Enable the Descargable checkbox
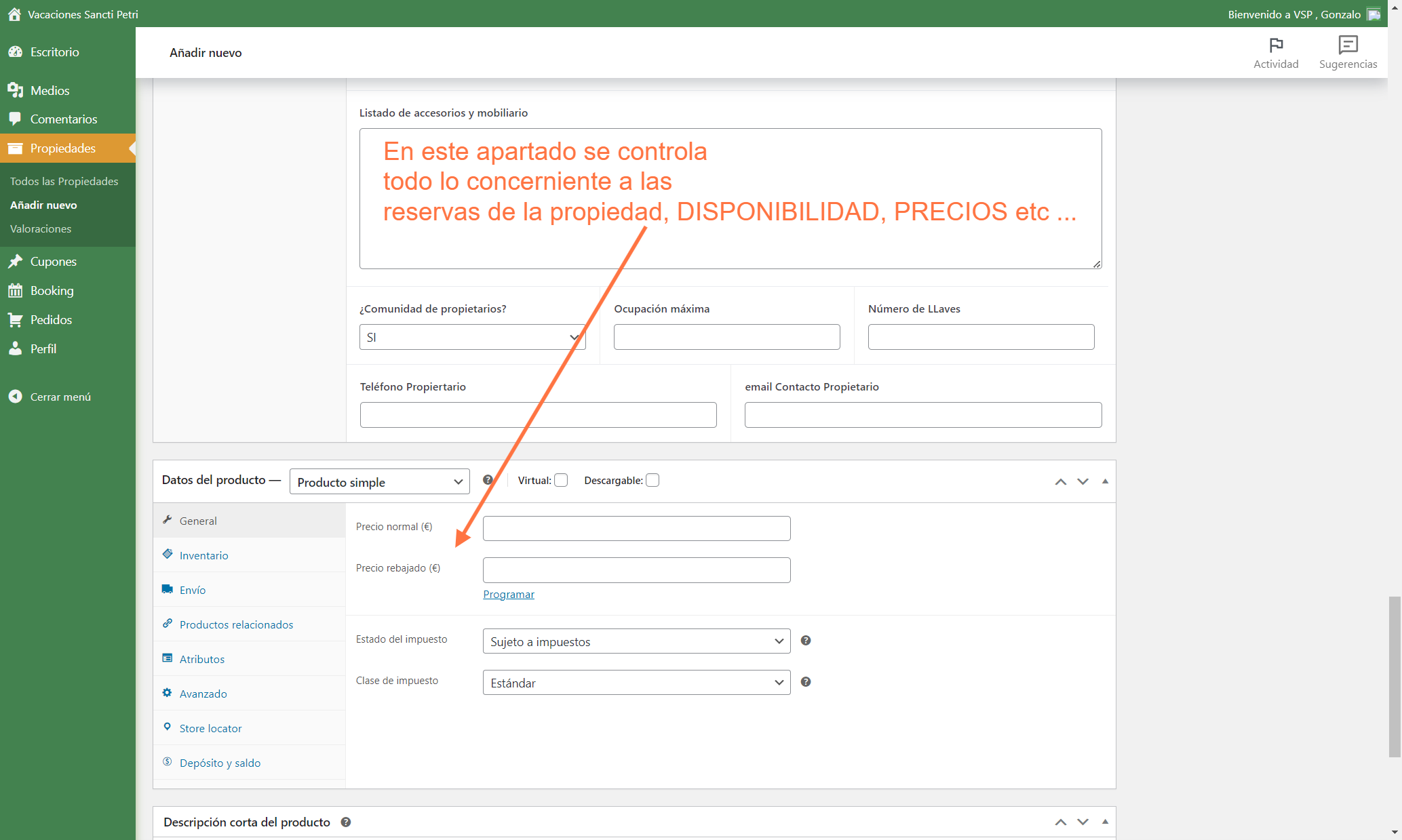This screenshot has width=1402, height=840. tap(653, 480)
